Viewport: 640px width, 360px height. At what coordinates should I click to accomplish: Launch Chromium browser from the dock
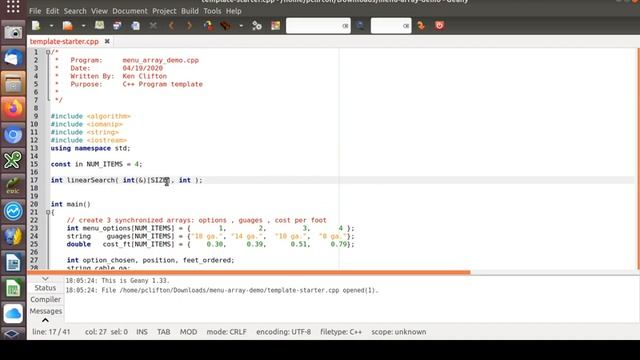(x=13, y=135)
